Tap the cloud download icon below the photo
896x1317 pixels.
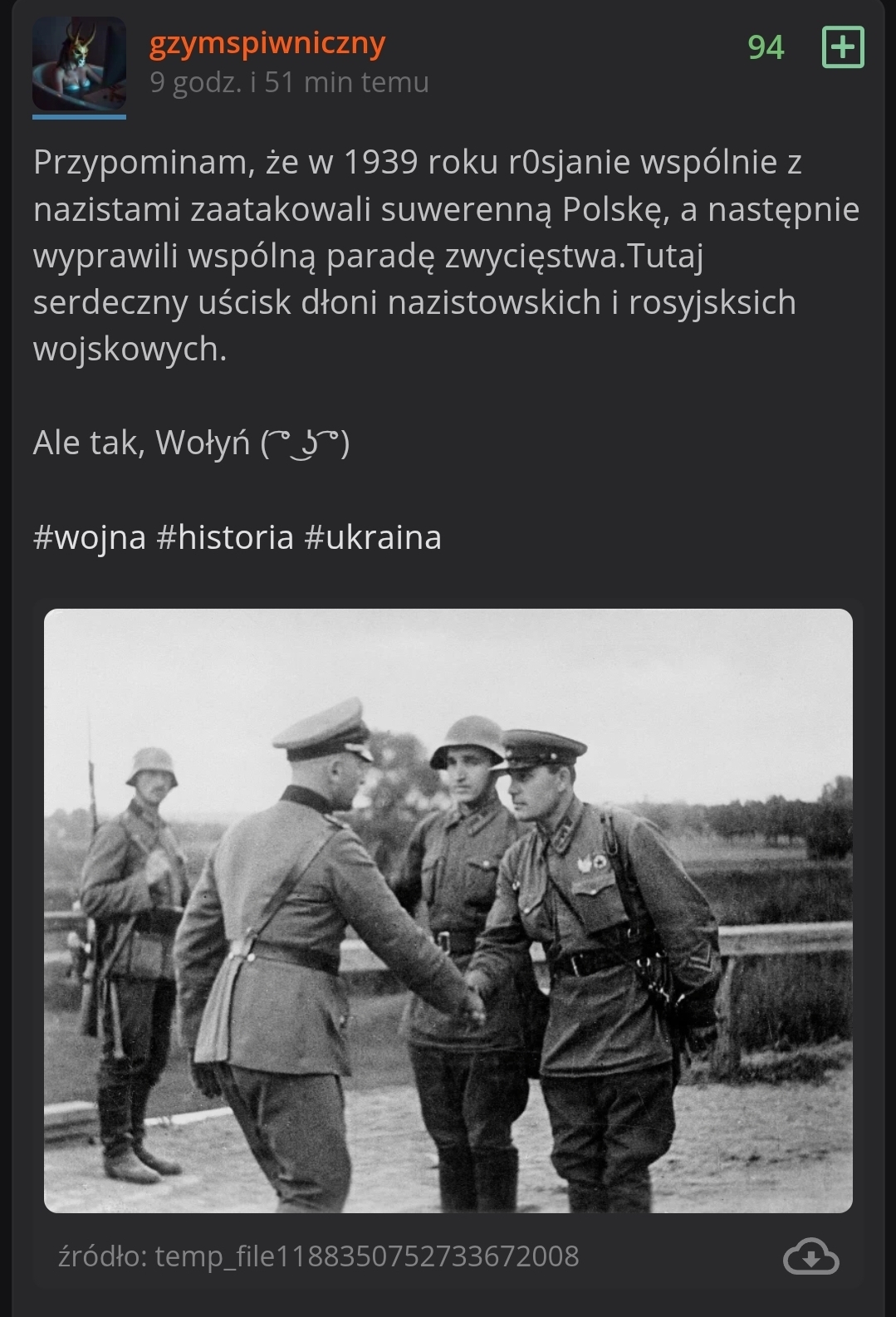[x=810, y=1256]
